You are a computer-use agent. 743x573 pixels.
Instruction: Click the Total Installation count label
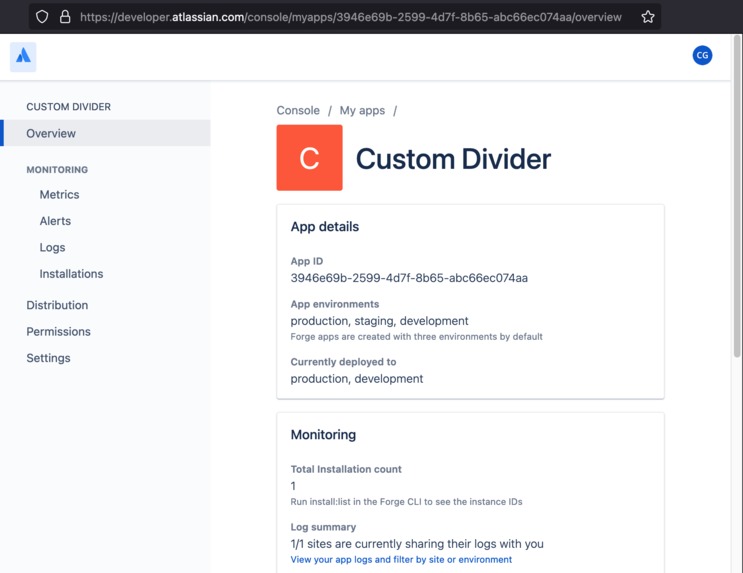click(346, 469)
